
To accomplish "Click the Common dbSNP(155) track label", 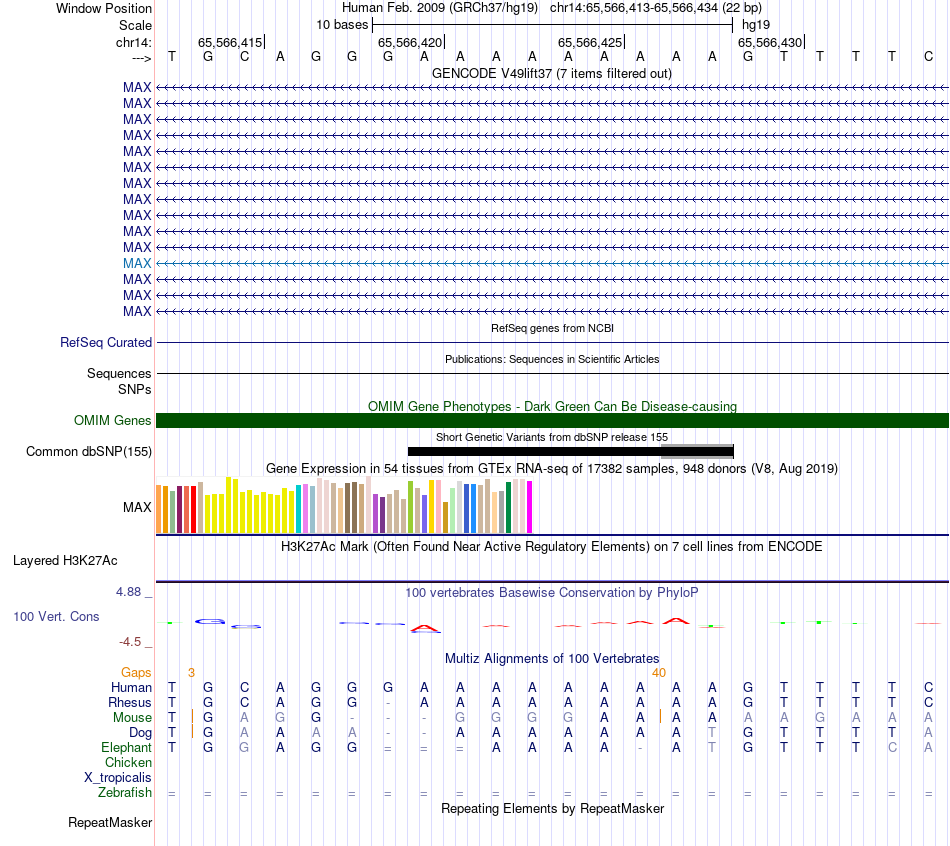I will tap(88, 451).
